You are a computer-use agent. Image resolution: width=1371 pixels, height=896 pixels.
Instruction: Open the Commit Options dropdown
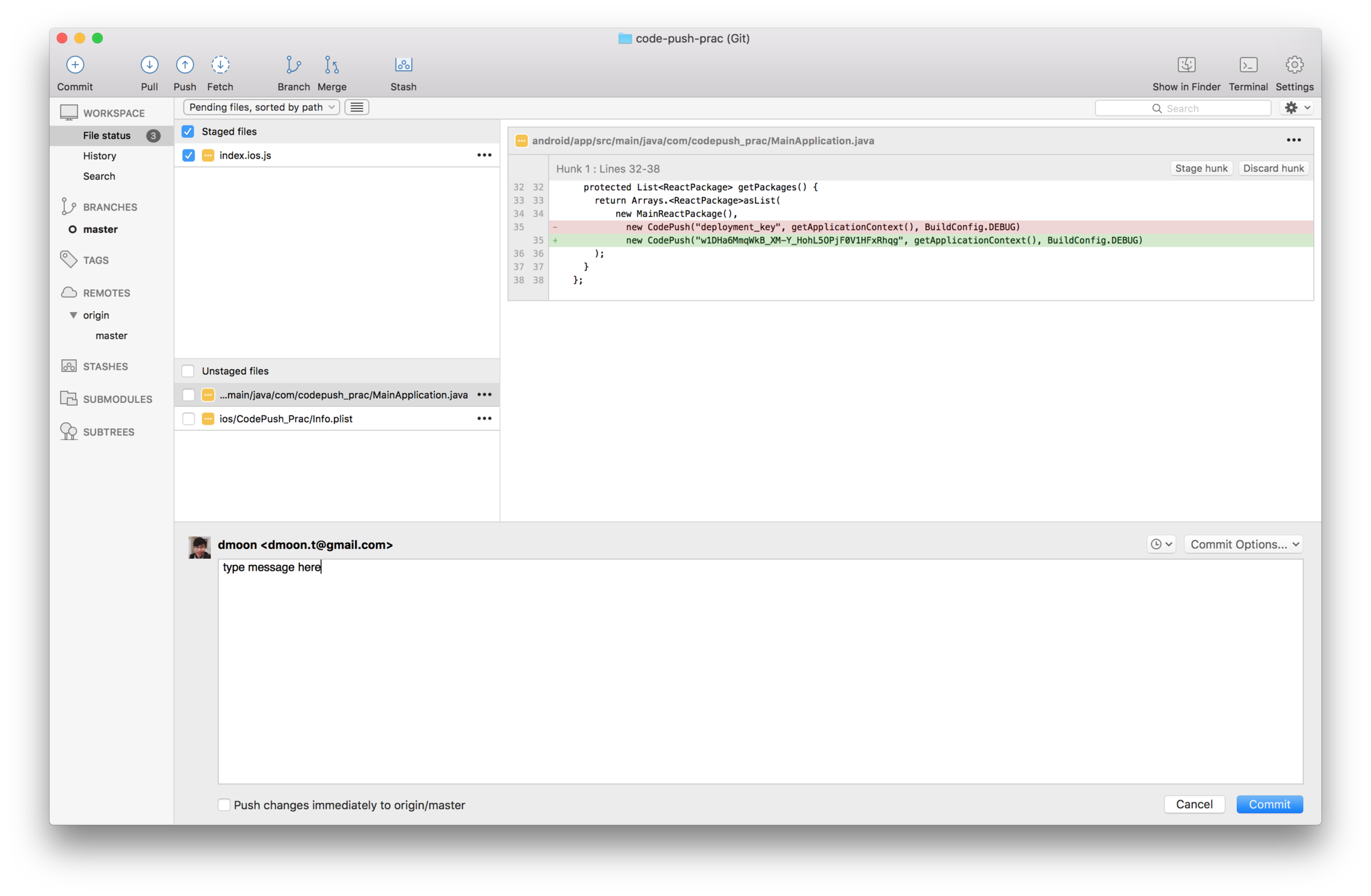point(1244,544)
